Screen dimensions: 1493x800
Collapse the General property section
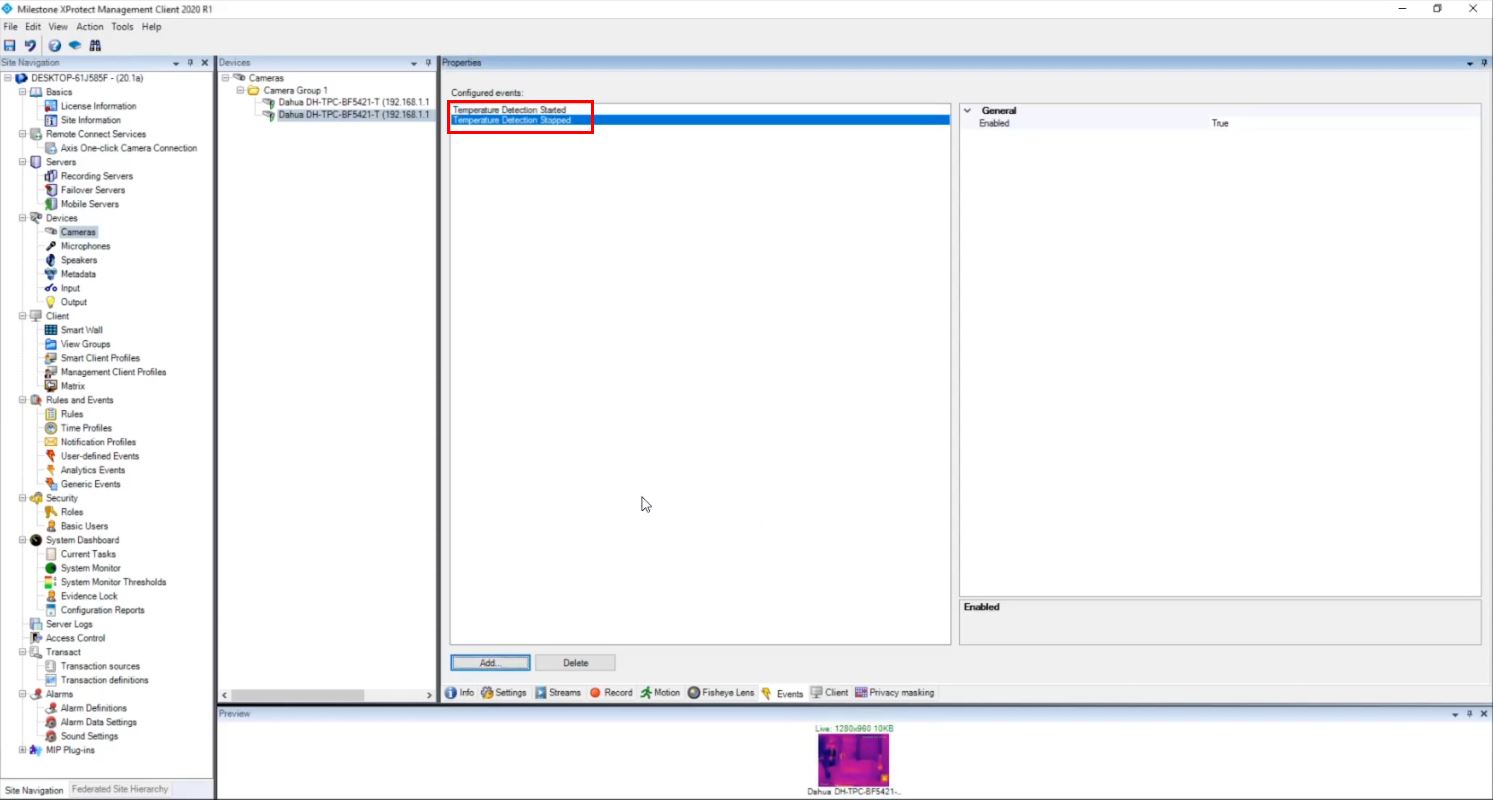(967, 111)
